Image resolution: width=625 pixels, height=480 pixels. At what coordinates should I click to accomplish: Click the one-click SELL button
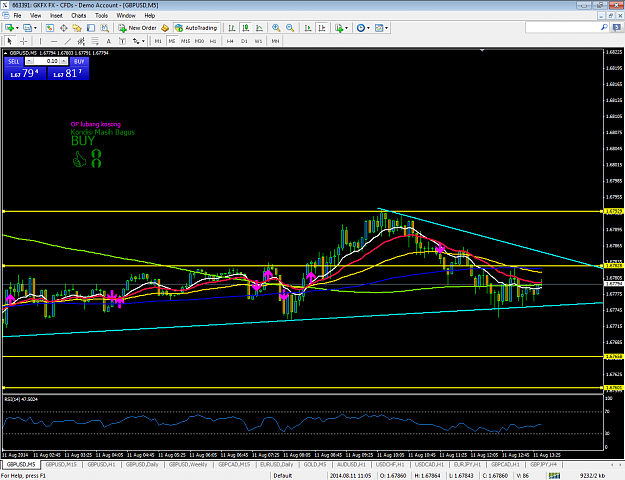14,61
